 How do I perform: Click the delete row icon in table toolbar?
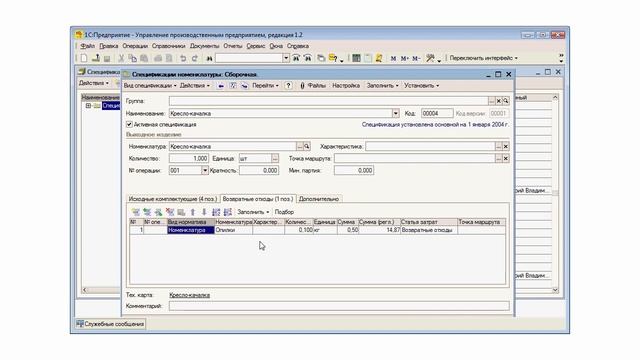170,212
